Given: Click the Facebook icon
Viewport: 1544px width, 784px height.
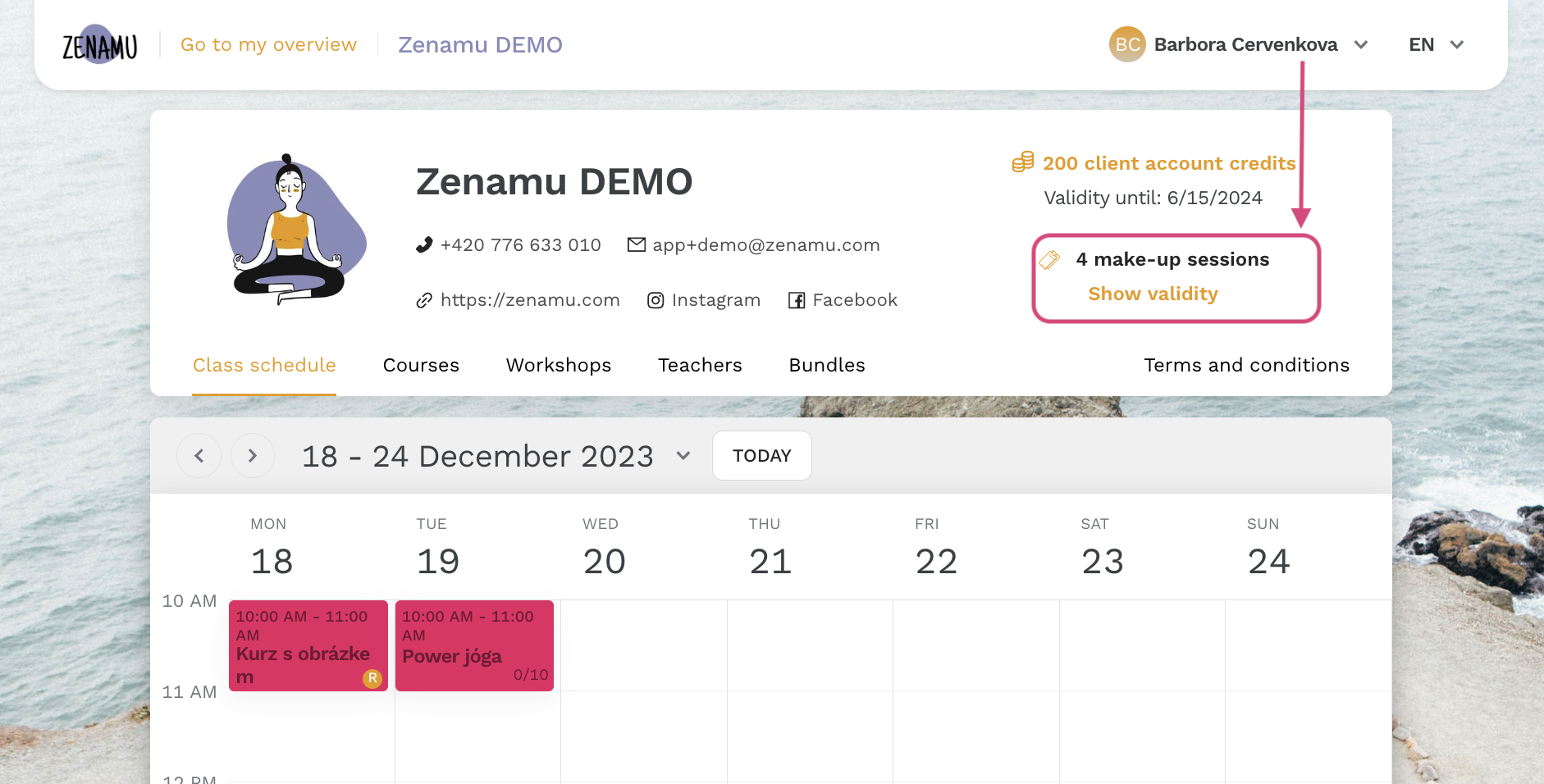Looking at the screenshot, I should (x=797, y=300).
